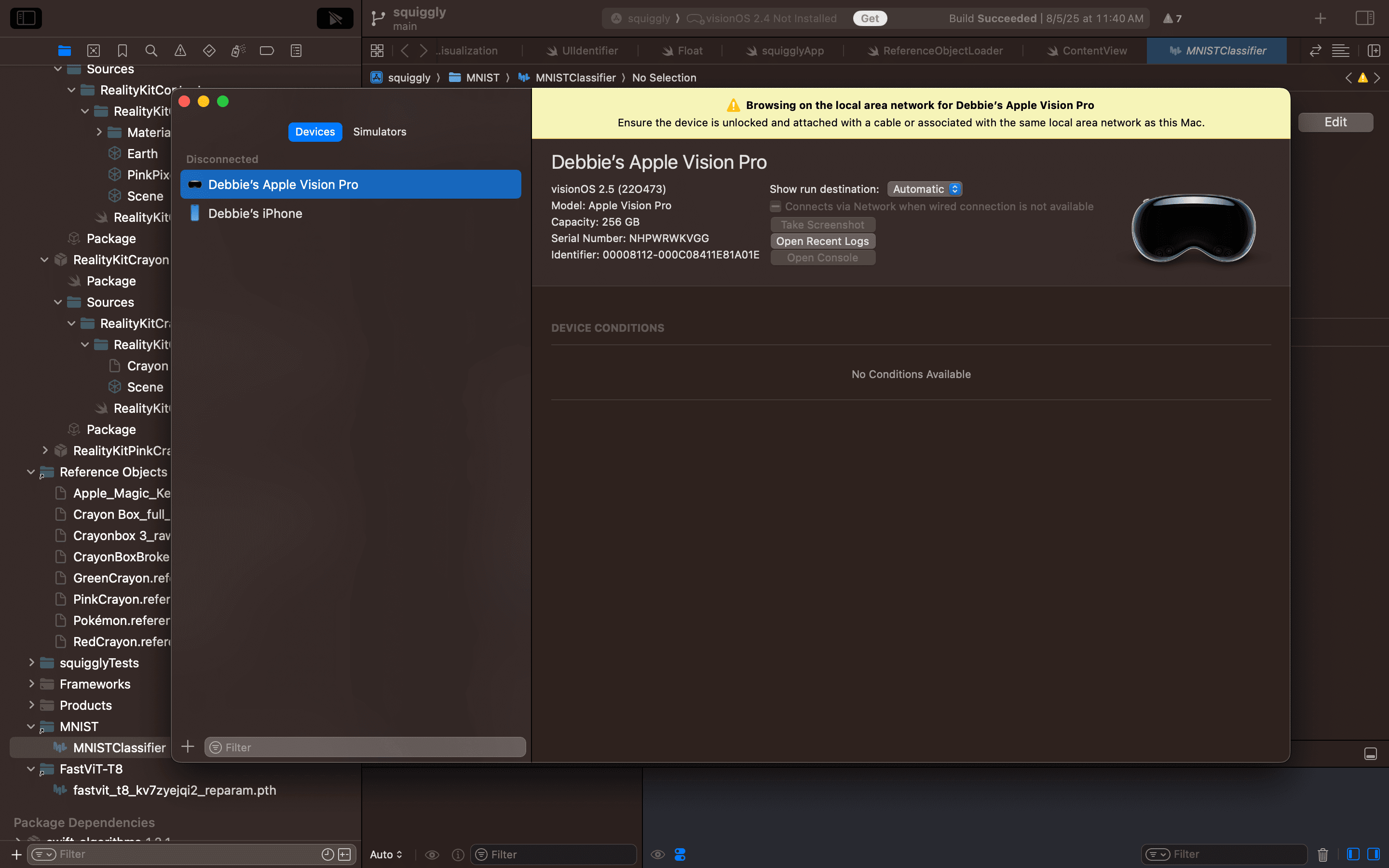Select the Bookmark navigator icon
This screenshot has width=1389, height=868.
pyautogui.click(x=122, y=51)
